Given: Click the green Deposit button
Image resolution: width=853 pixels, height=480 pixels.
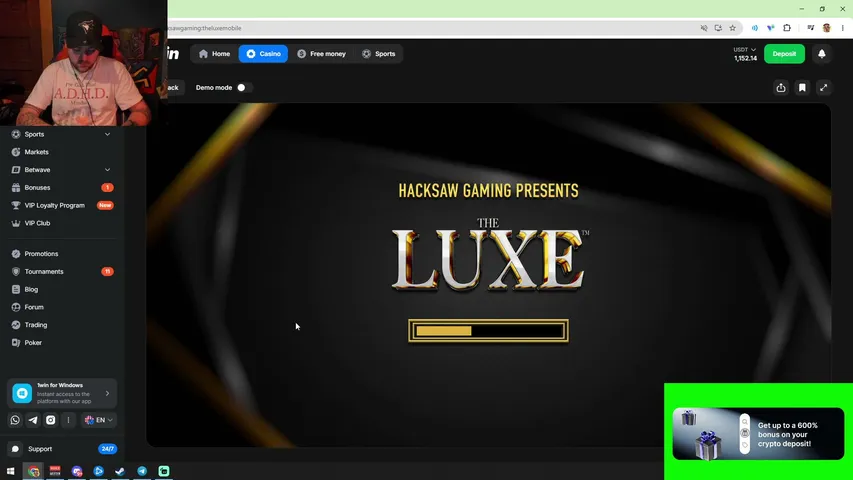Looking at the screenshot, I should tap(784, 54).
